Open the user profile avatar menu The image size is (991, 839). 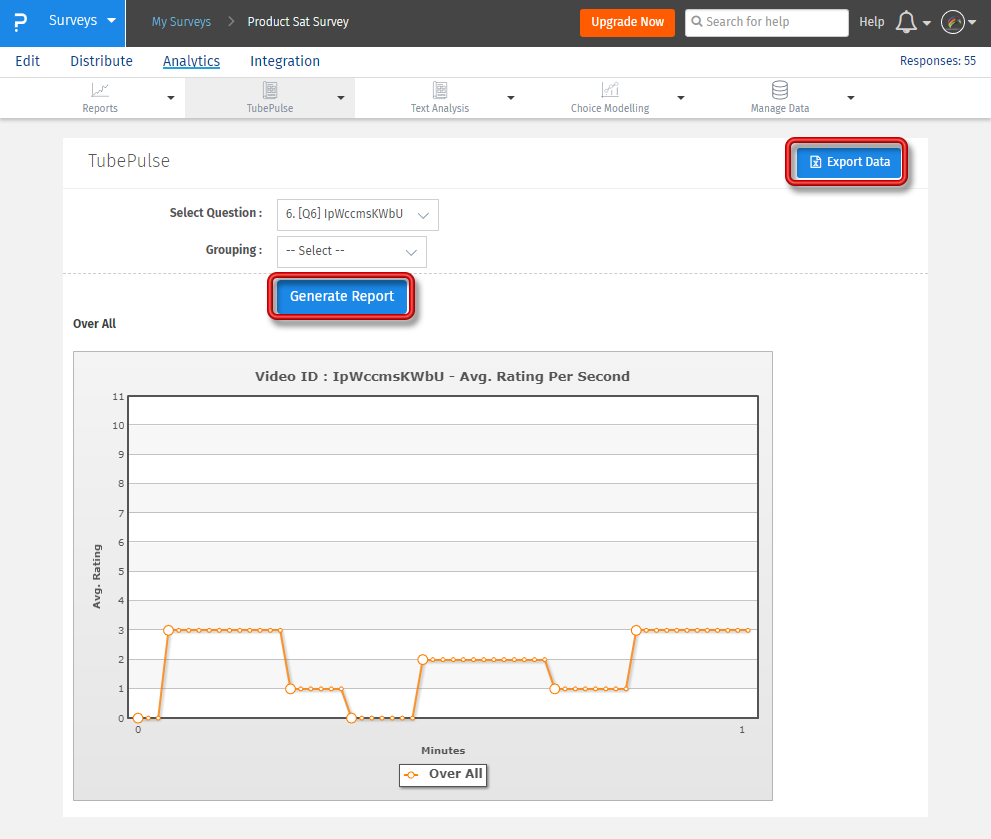[953, 22]
